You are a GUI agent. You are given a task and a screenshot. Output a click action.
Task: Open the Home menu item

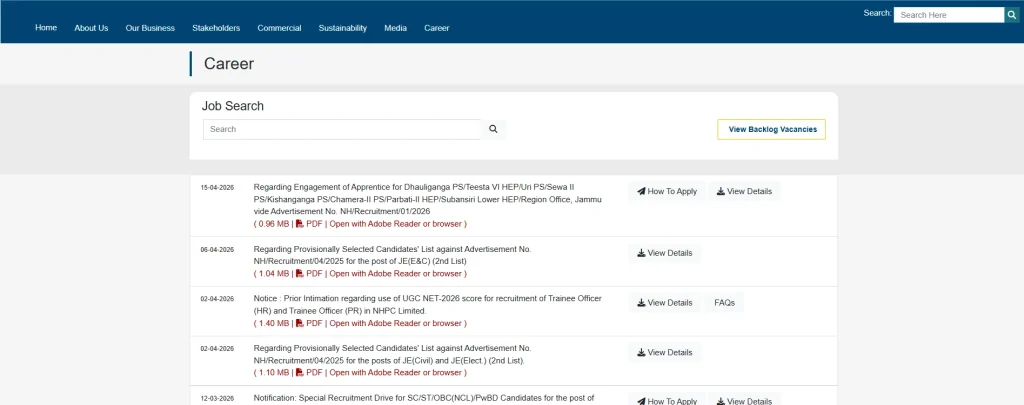46,27
